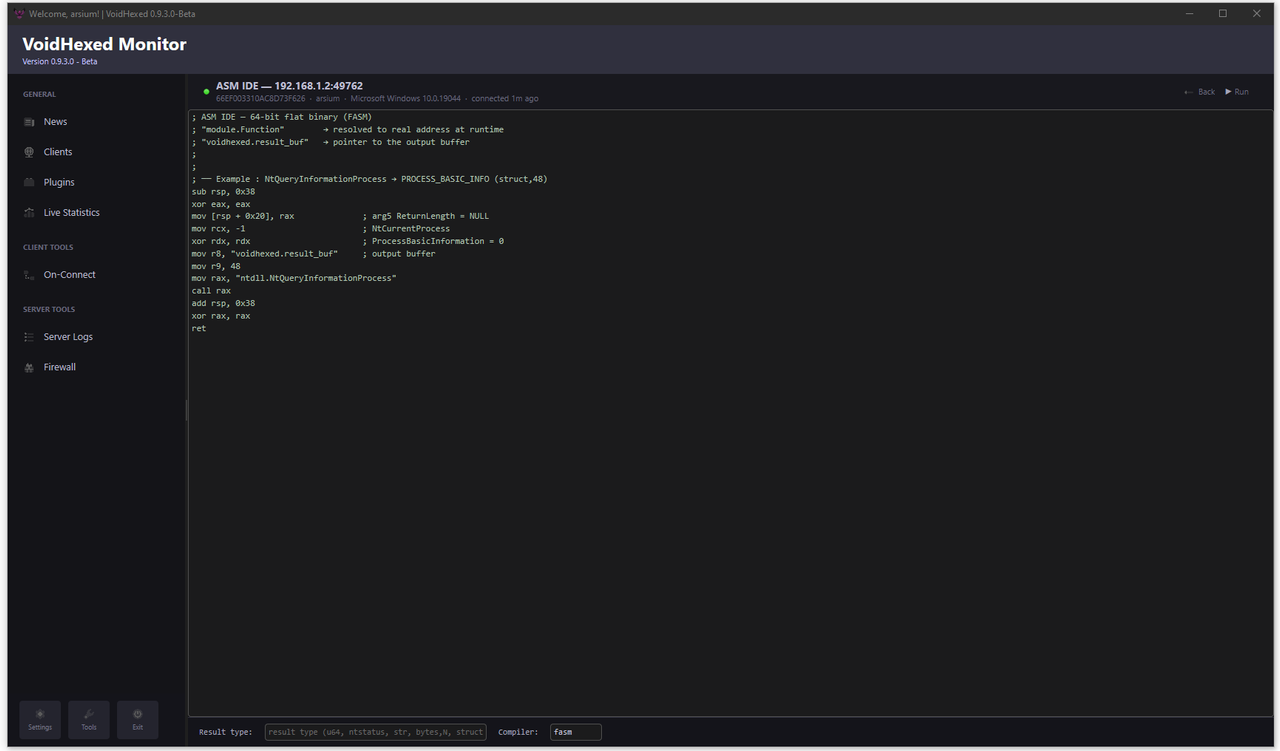Screen dimensions: 1280x751
Task: Click the sidebar splitter handle
Action: [x=186, y=410]
